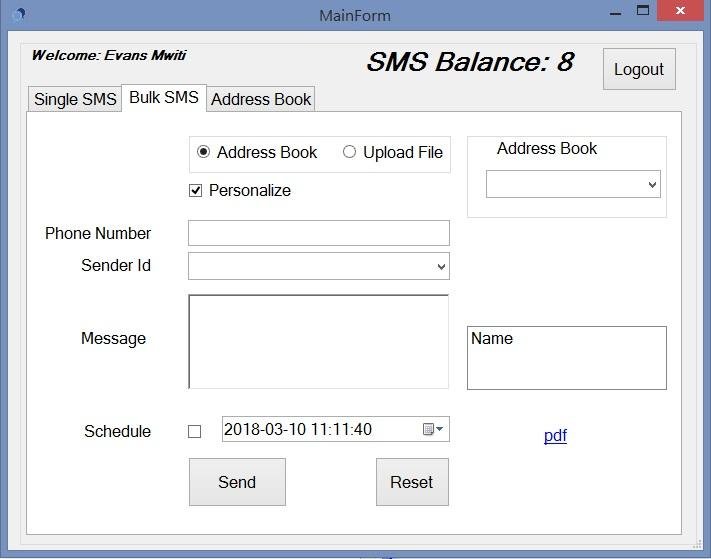
Task: Switch to the Bulk SMS tab
Action: [x=164, y=97]
